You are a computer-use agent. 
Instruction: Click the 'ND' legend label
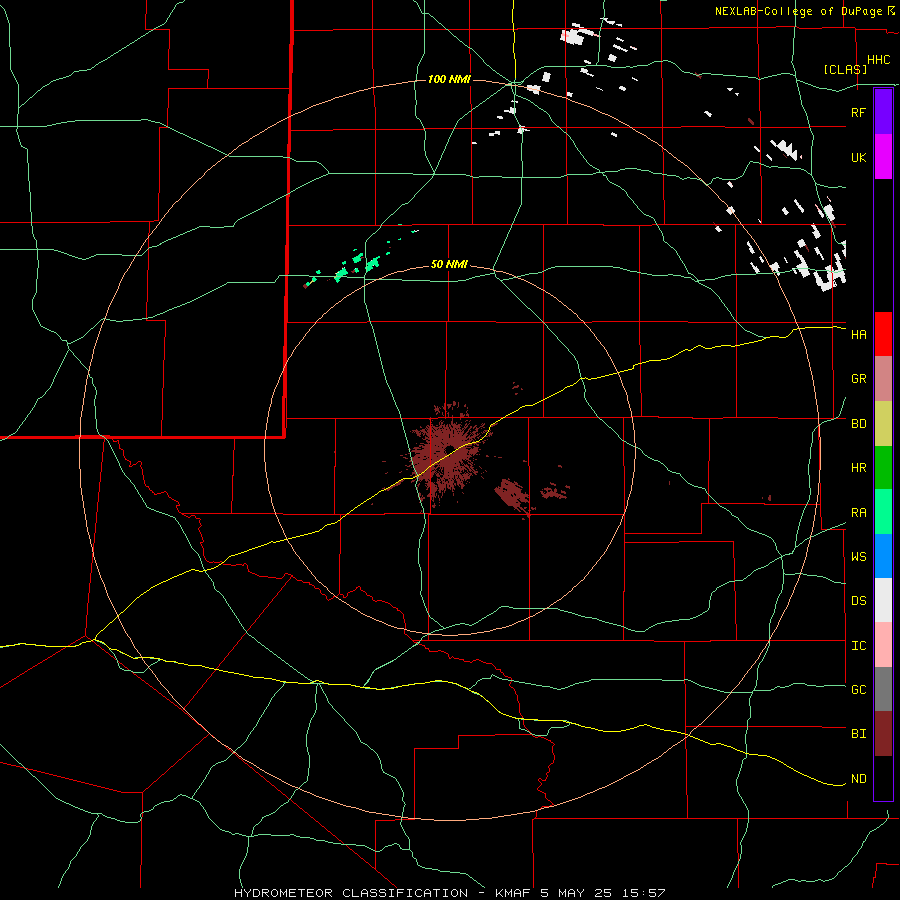(x=858, y=779)
